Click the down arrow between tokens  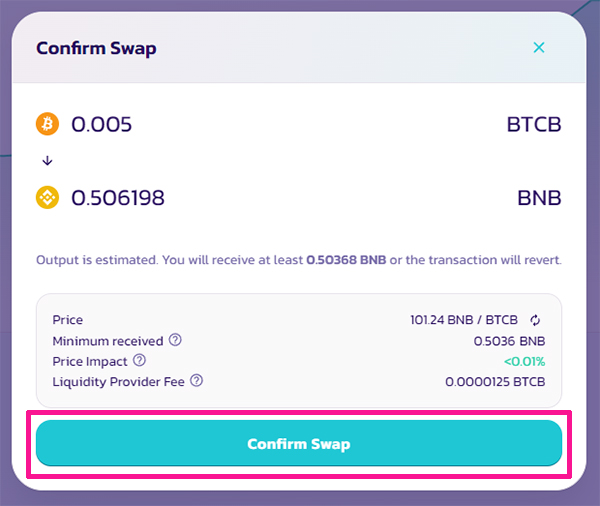tap(47, 160)
